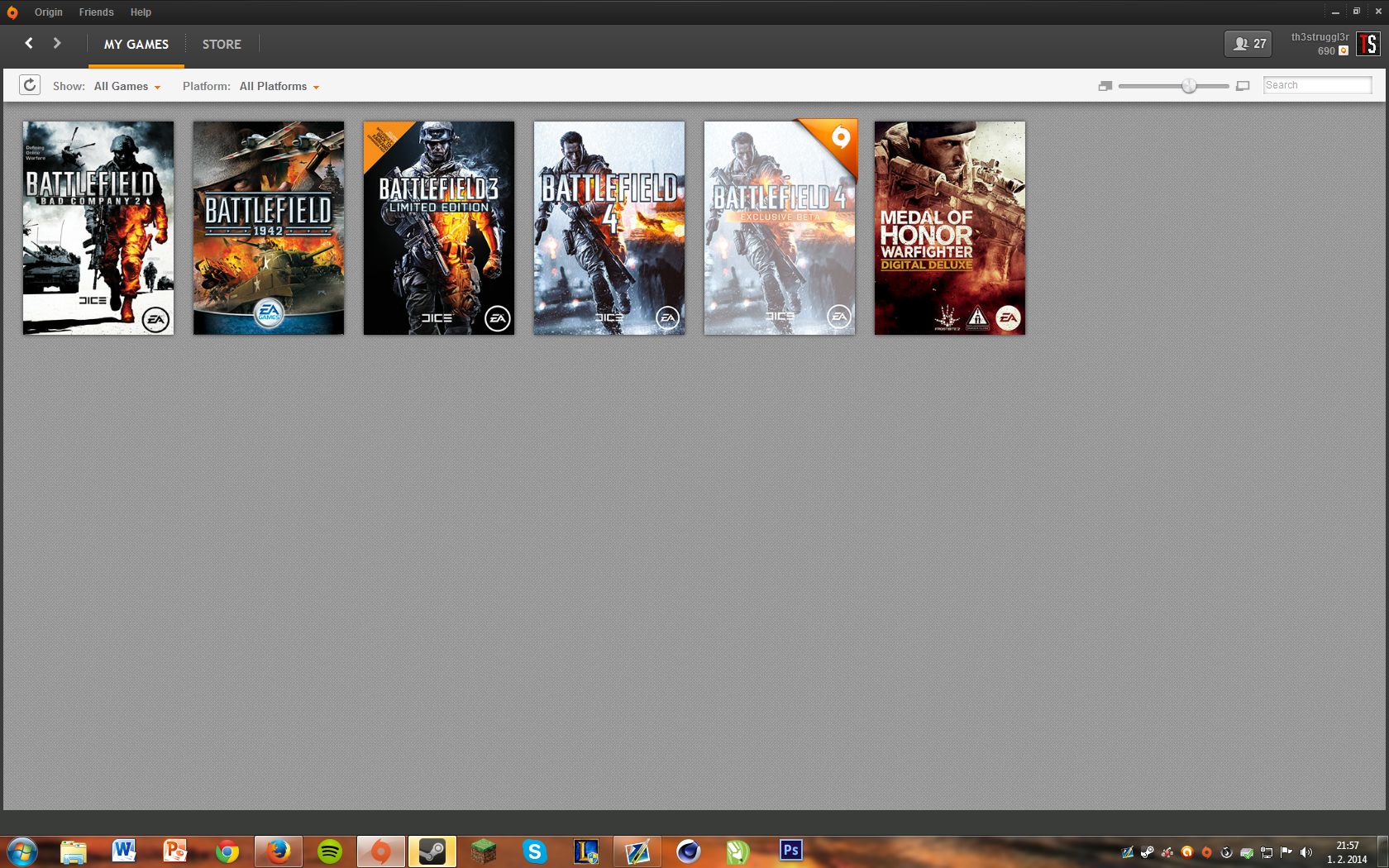This screenshot has height=868, width=1389.
Task: Expand the All Platforms filter dropdown
Action: 279,87
